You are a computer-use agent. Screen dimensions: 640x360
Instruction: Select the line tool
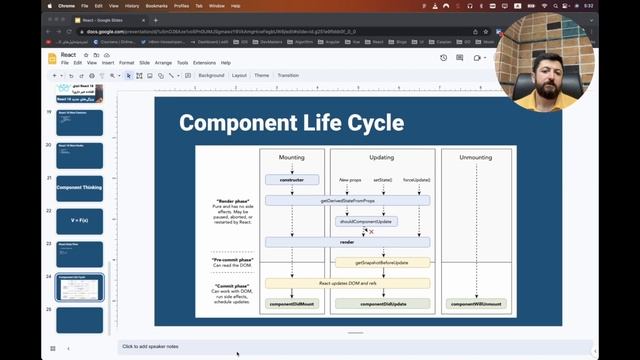click(x=171, y=76)
